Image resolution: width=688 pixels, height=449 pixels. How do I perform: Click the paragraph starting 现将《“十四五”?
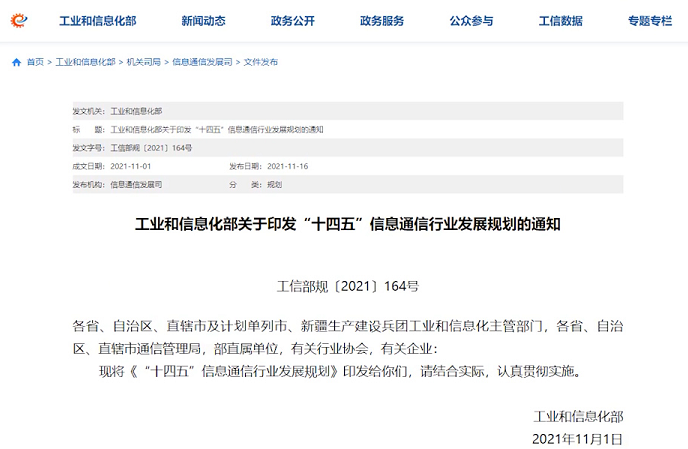pyautogui.click(x=341, y=371)
